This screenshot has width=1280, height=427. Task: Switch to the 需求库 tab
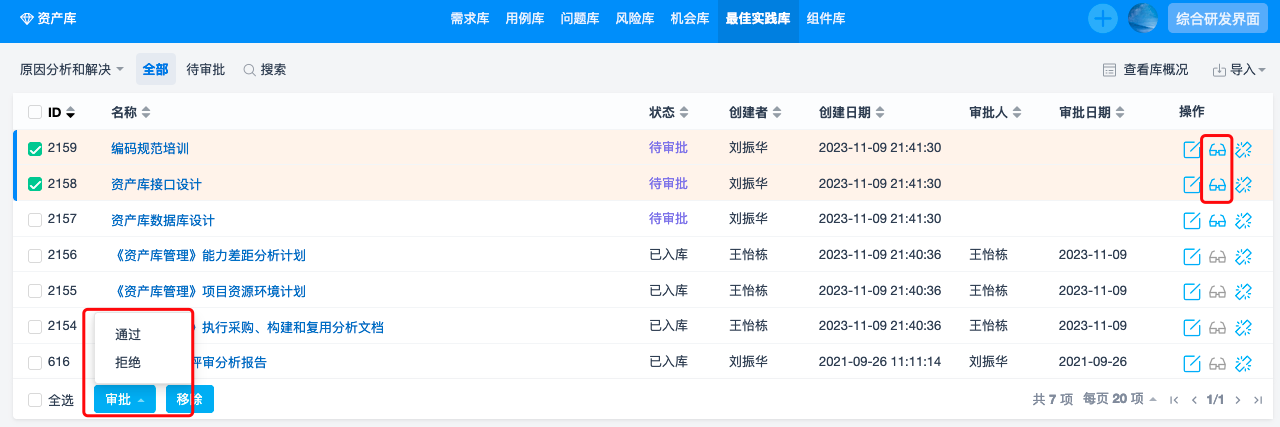pyautogui.click(x=470, y=18)
